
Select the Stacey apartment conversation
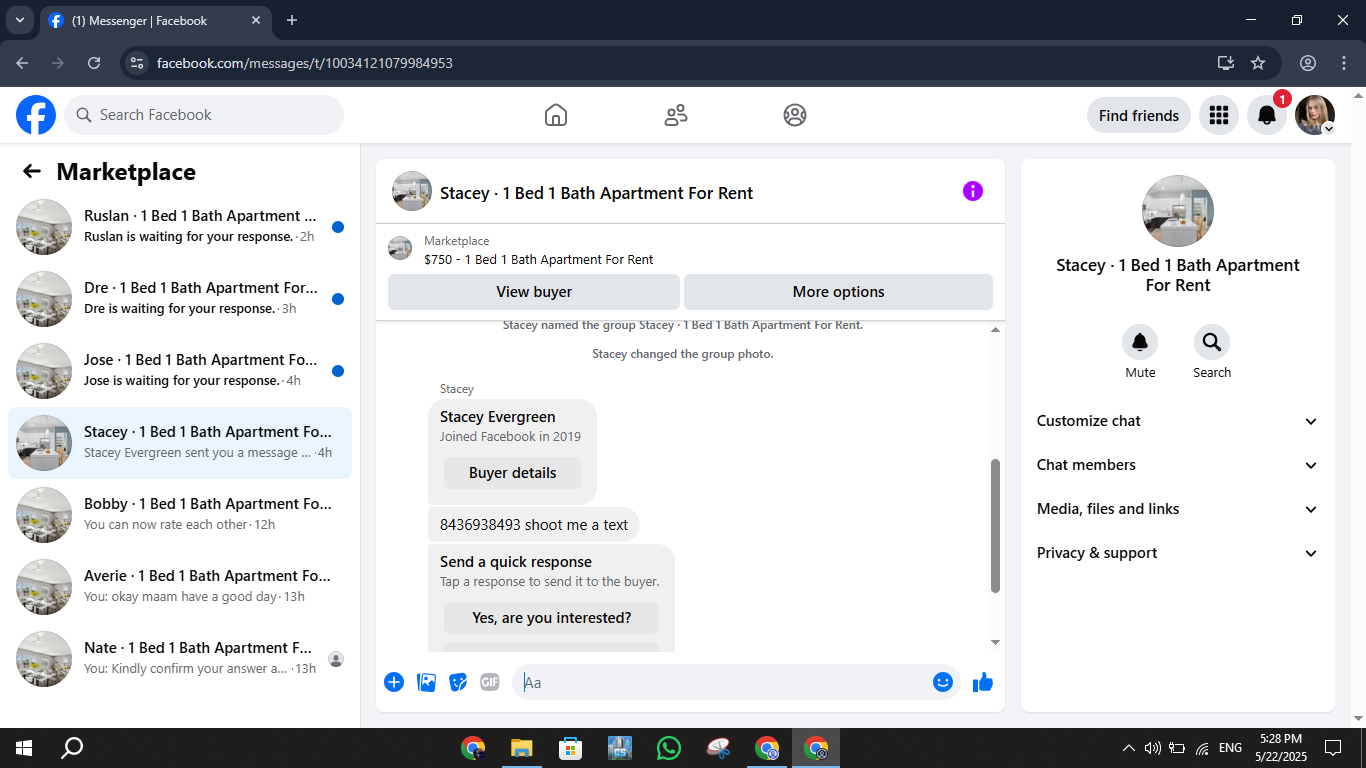(180, 443)
